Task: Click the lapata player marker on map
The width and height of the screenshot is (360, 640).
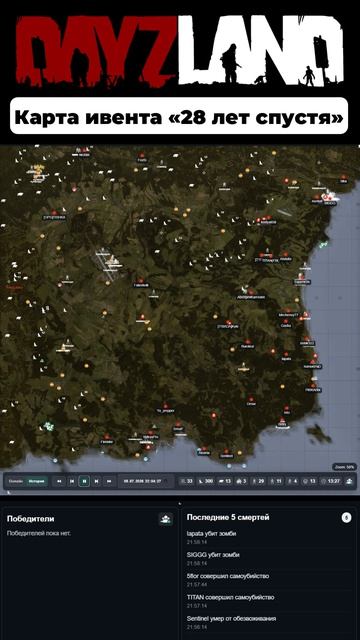Action: click(x=286, y=356)
